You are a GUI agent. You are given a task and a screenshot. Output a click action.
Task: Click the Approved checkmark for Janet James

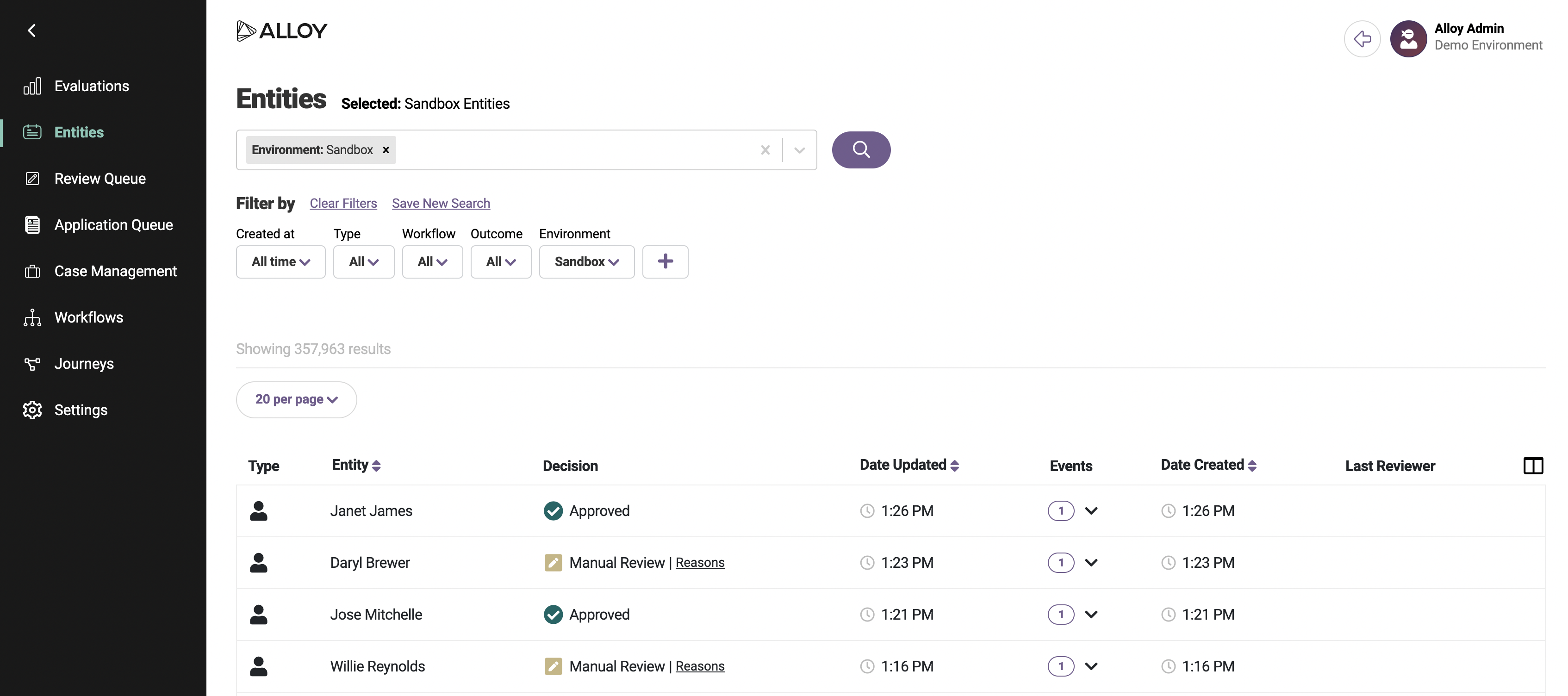(554, 511)
